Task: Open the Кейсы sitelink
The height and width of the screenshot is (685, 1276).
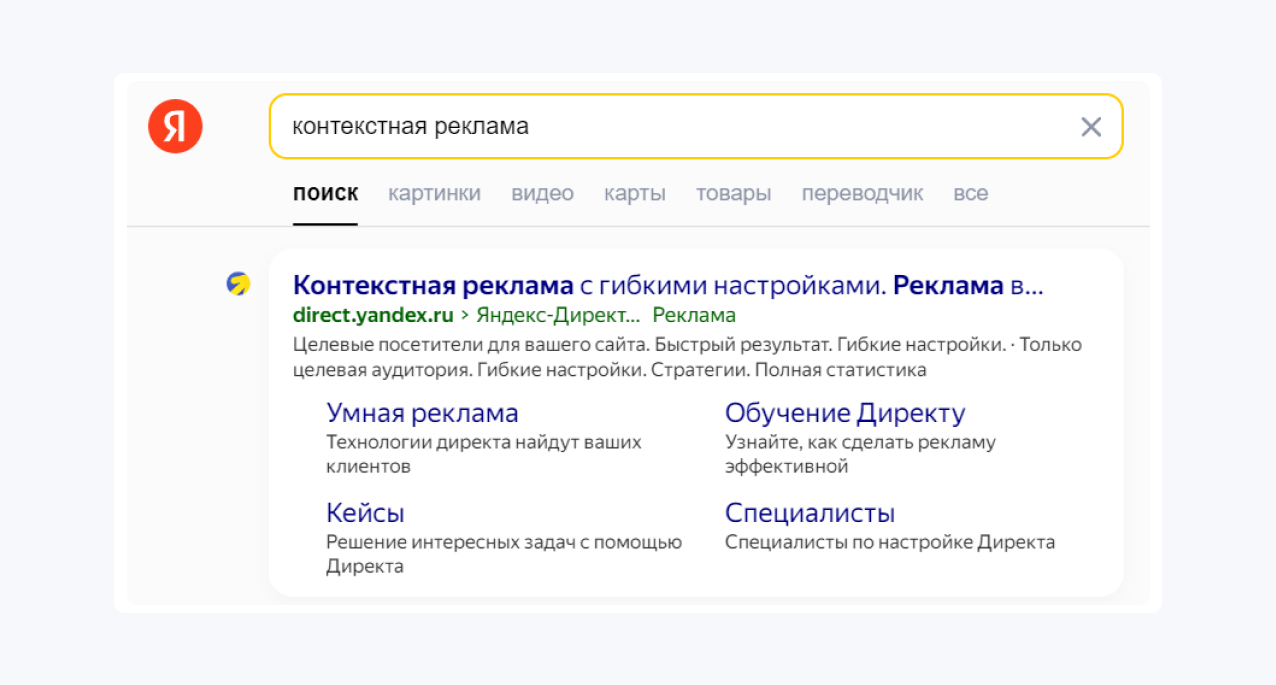Action: tap(366, 513)
